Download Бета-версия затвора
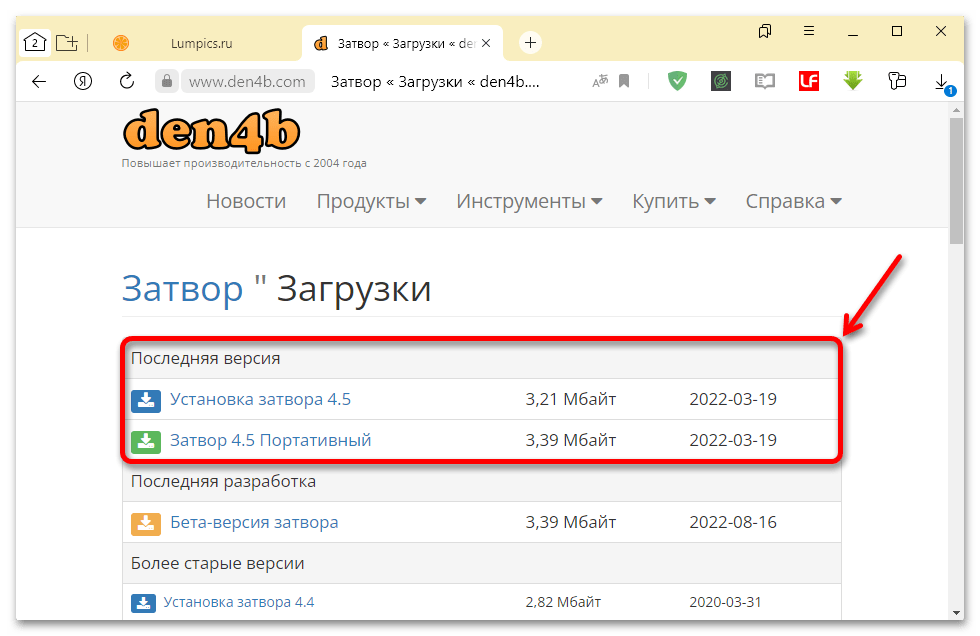The height and width of the screenshot is (636, 980). tap(254, 522)
